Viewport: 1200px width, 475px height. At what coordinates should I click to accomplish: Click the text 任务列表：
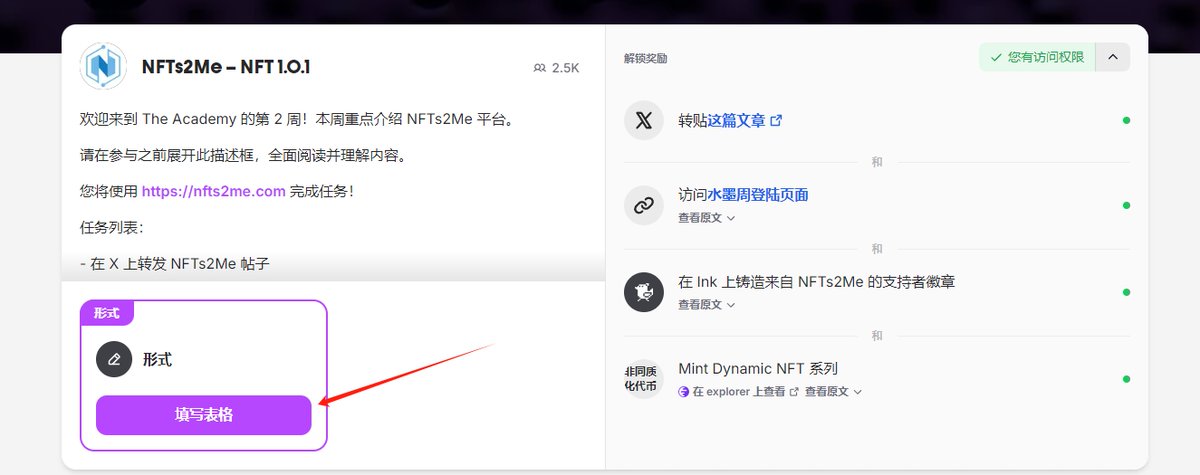coord(112,227)
